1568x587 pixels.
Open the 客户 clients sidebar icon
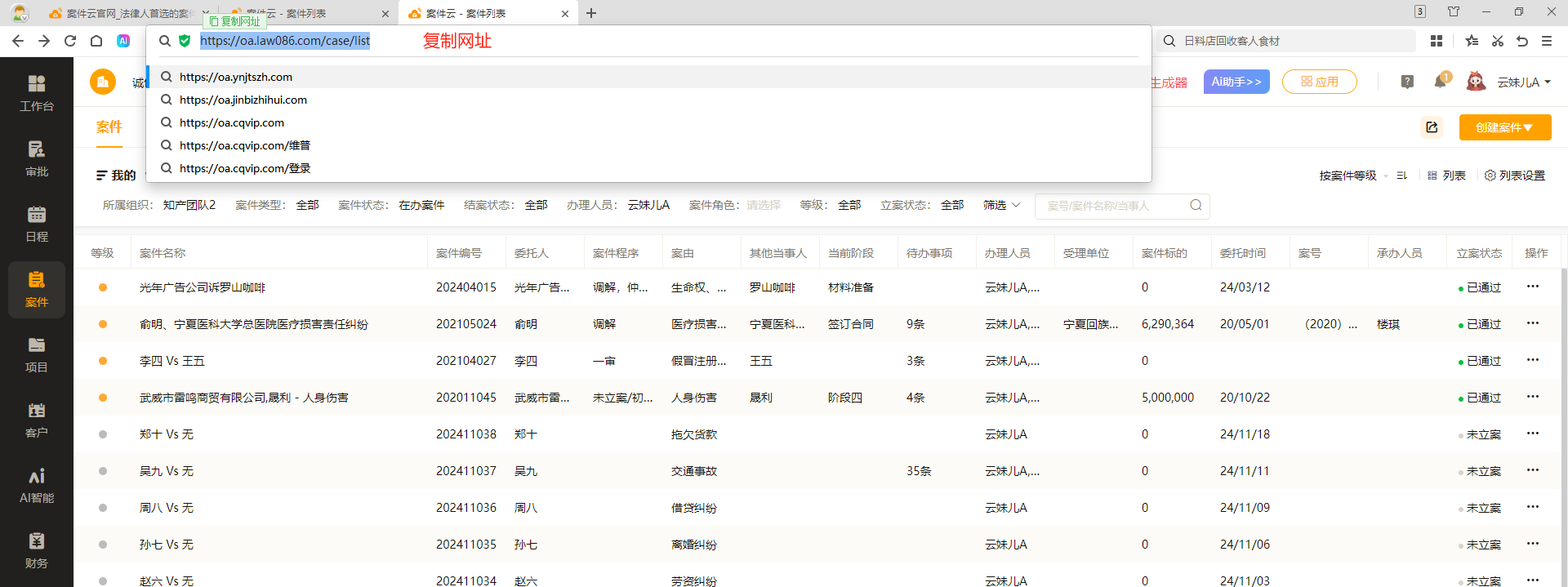(37, 420)
